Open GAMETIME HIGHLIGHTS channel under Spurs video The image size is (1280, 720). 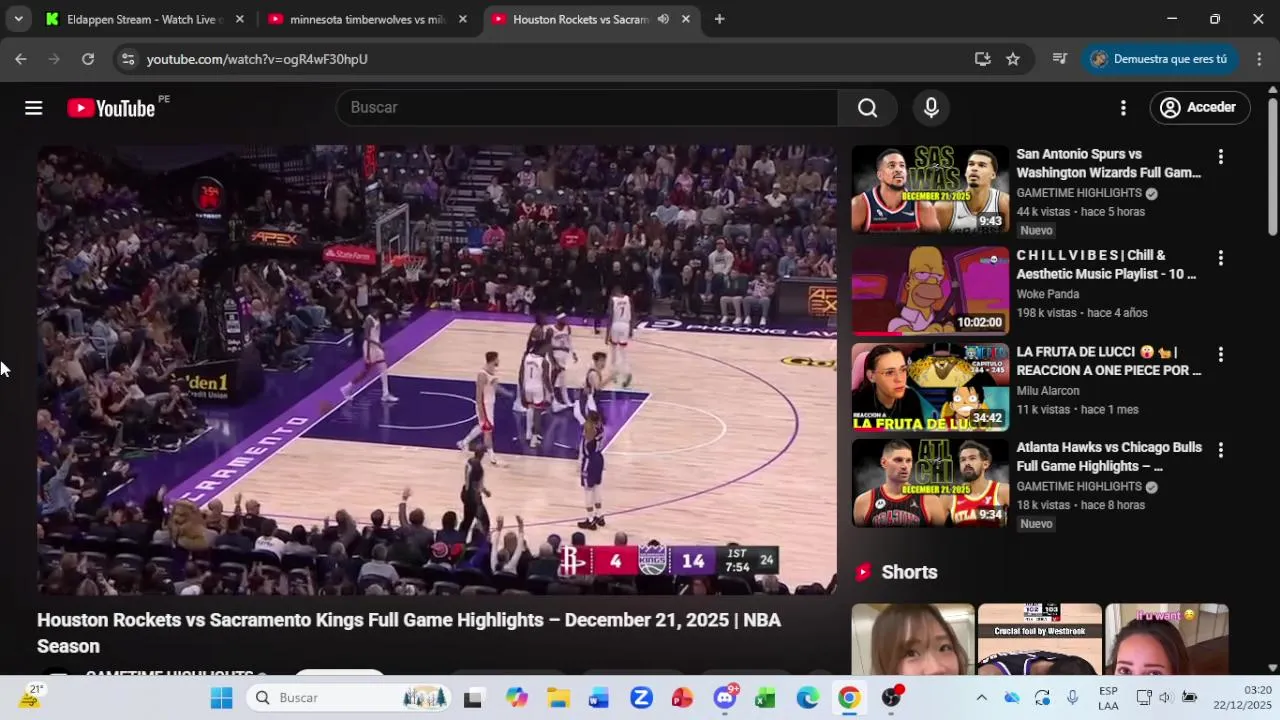click(1079, 193)
